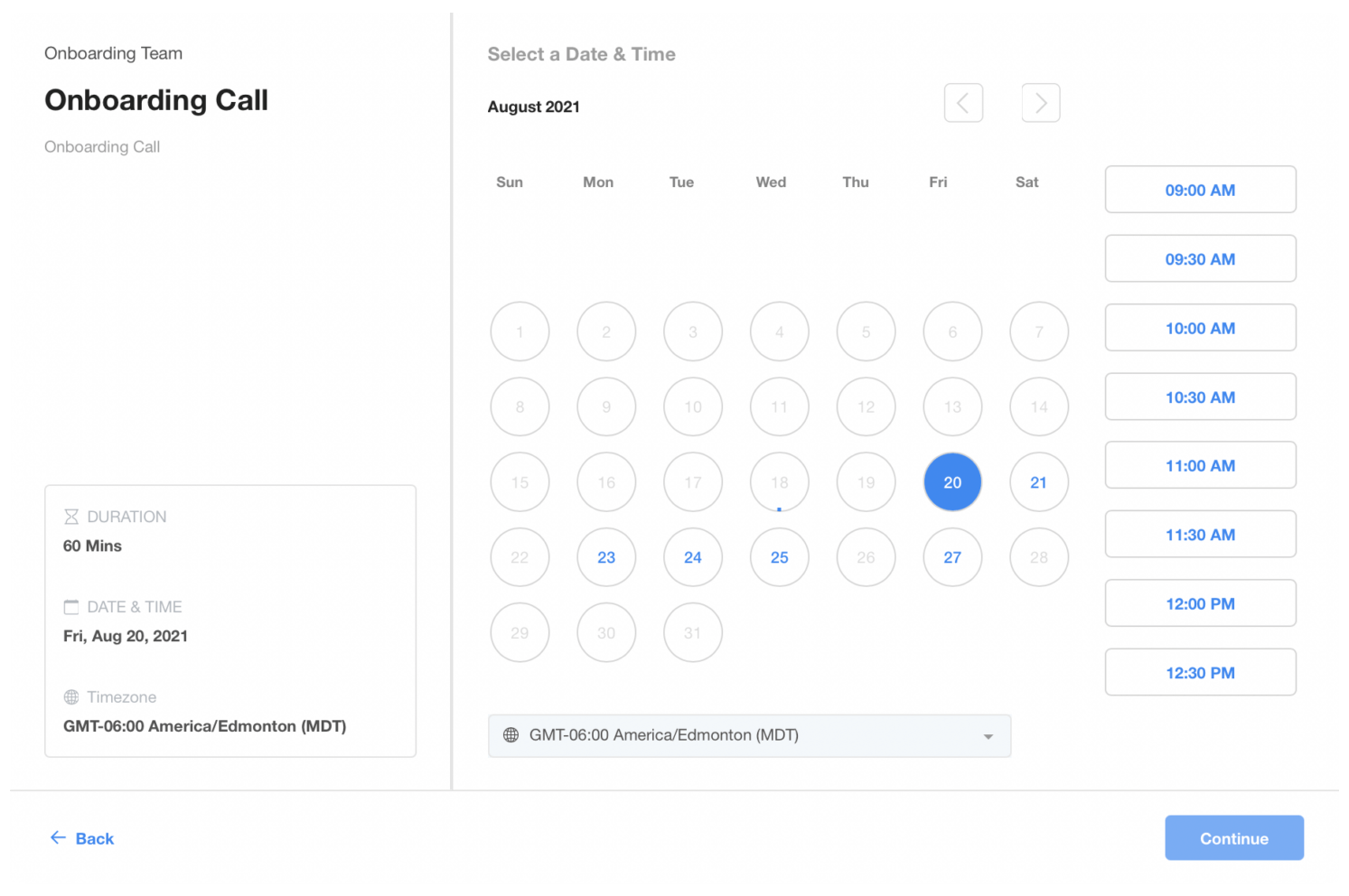Select the 09:30 AM time slot

[x=1200, y=259]
